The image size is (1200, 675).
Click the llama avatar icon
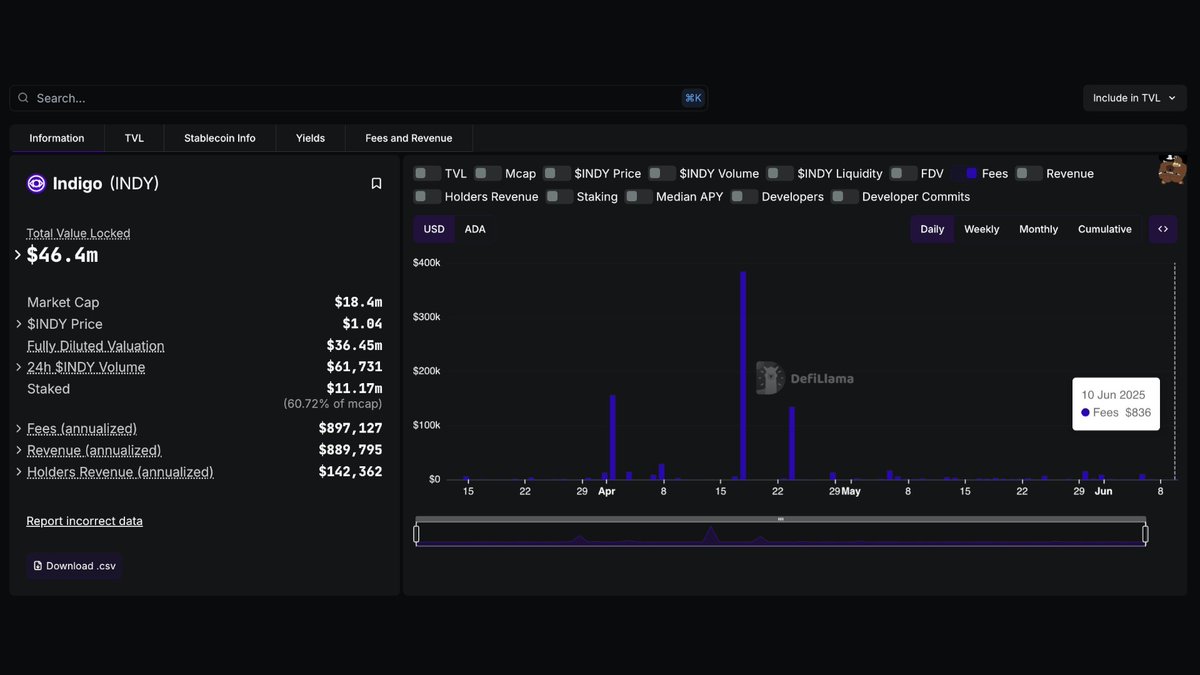pos(1172,169)
